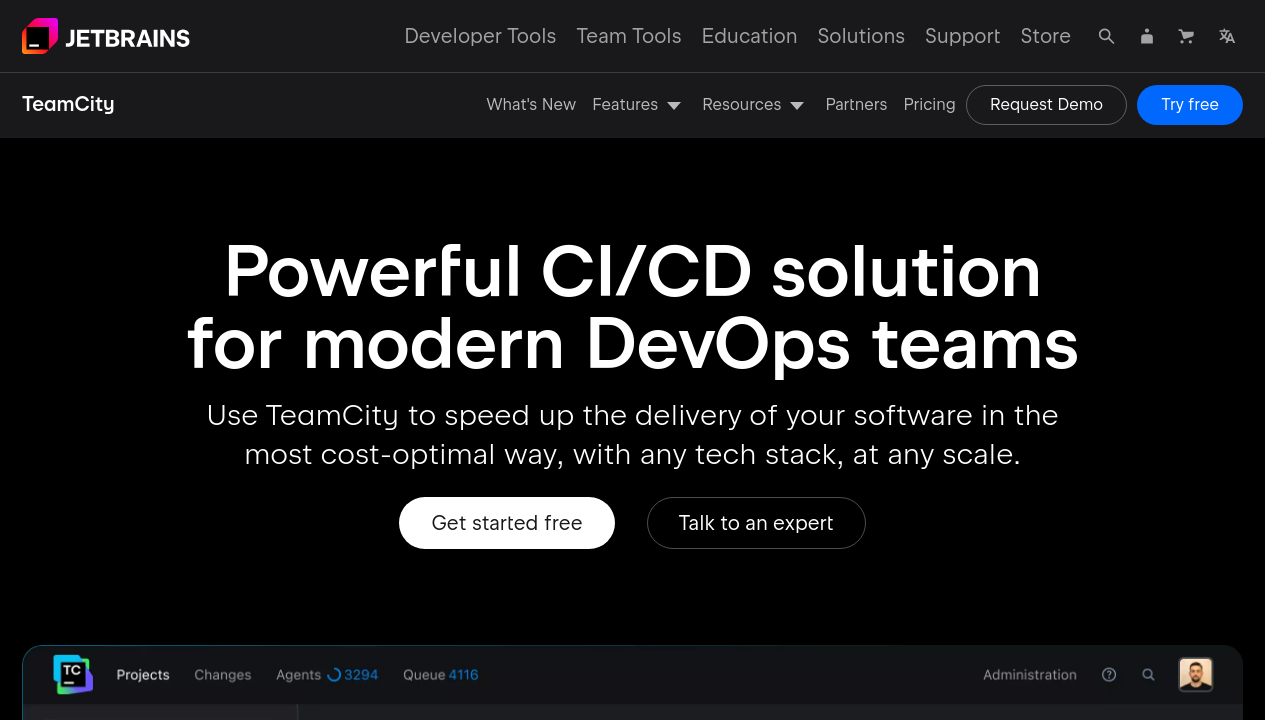
Task: Click the Agents 3294 counter
Action: pos(327,675)
